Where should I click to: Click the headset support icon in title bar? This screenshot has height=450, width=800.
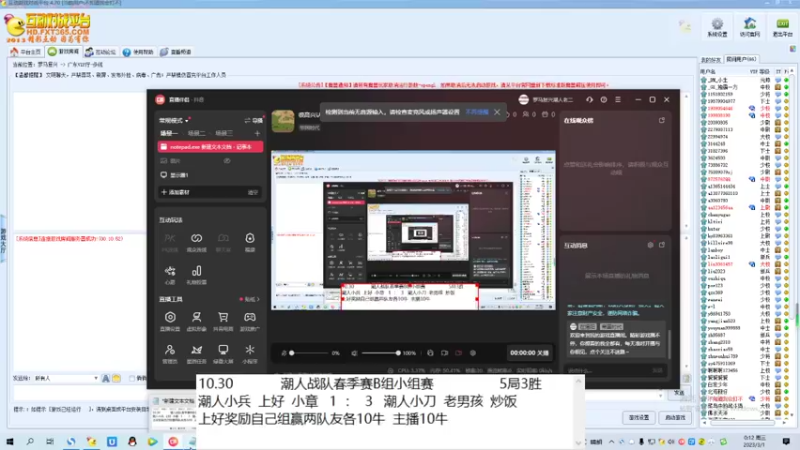click(589, 100)
